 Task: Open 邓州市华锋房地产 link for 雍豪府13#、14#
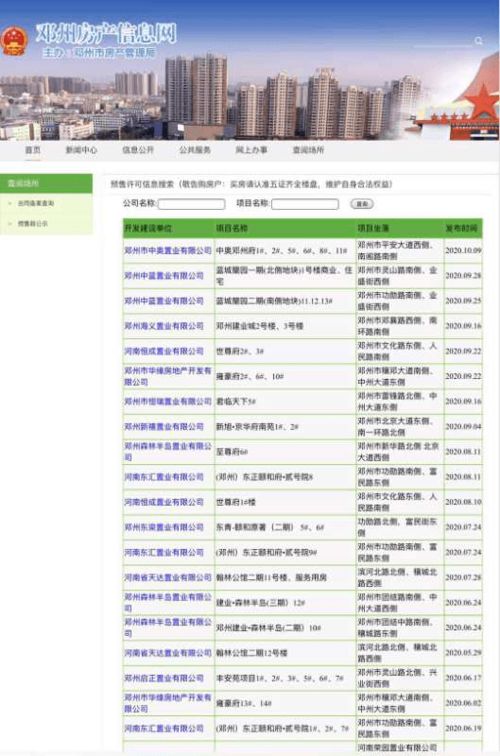pyautogui.click(x=168, y=703)
